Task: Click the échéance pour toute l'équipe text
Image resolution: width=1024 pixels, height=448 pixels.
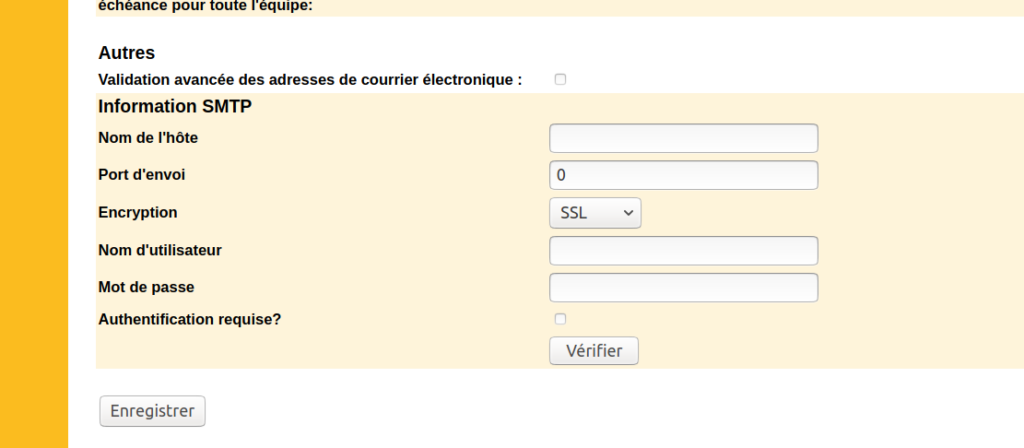Action: coord(205,5)
